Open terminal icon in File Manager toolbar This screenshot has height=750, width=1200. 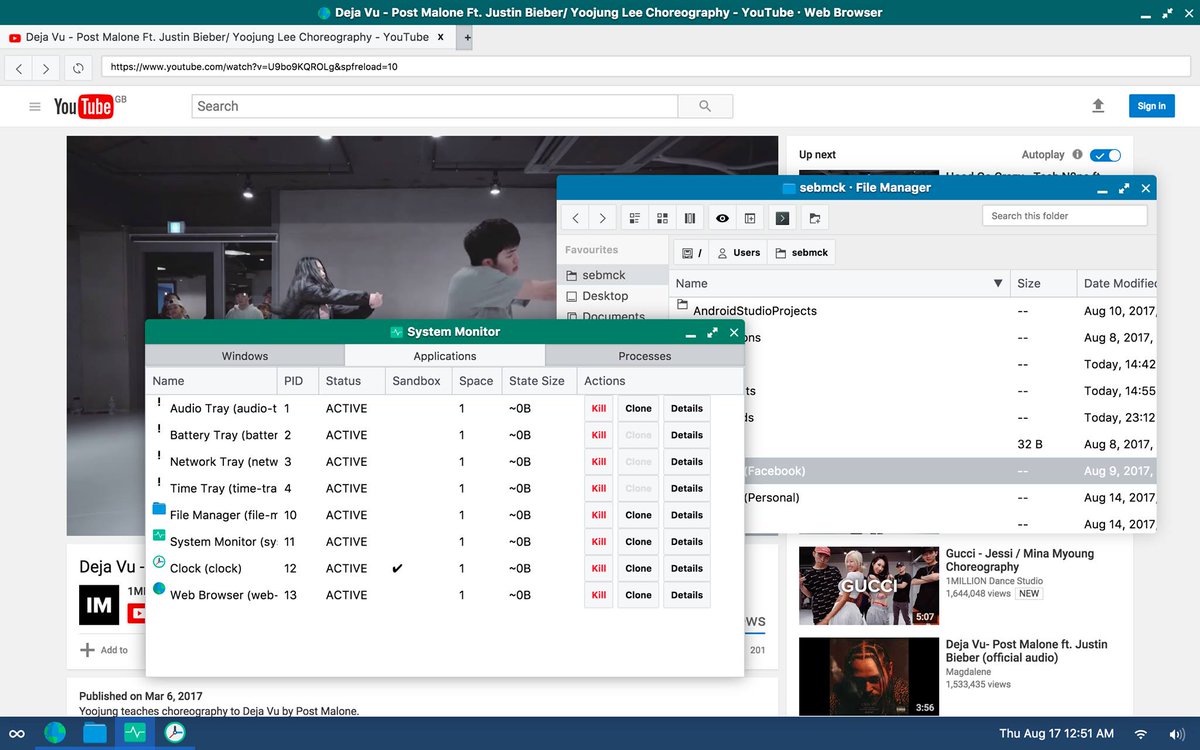(x=782, y=217)
